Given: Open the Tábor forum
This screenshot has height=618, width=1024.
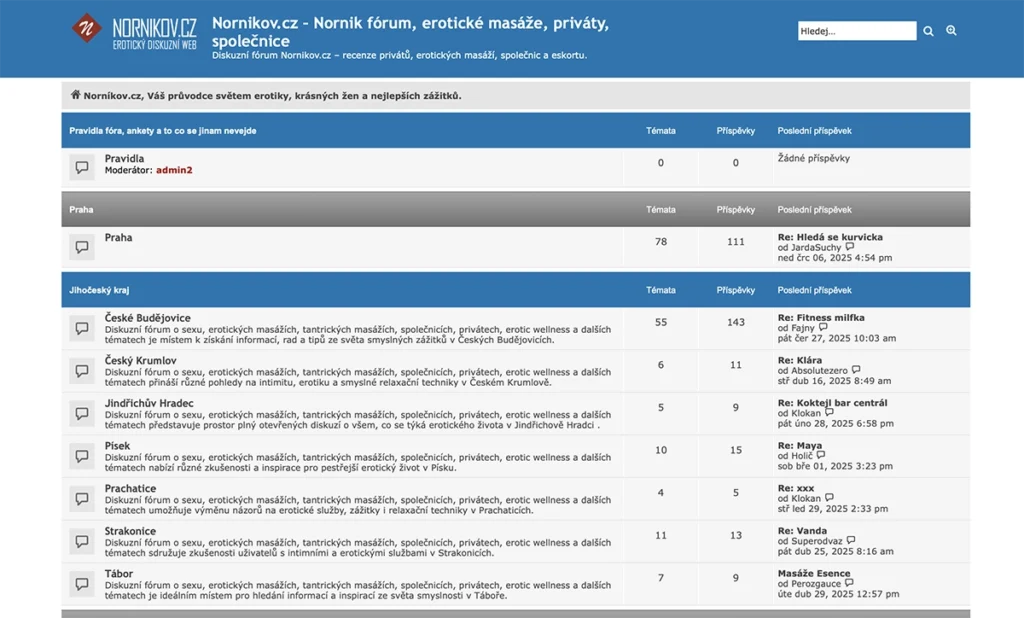Looking at the screenshot, I should tap(118, 574).
